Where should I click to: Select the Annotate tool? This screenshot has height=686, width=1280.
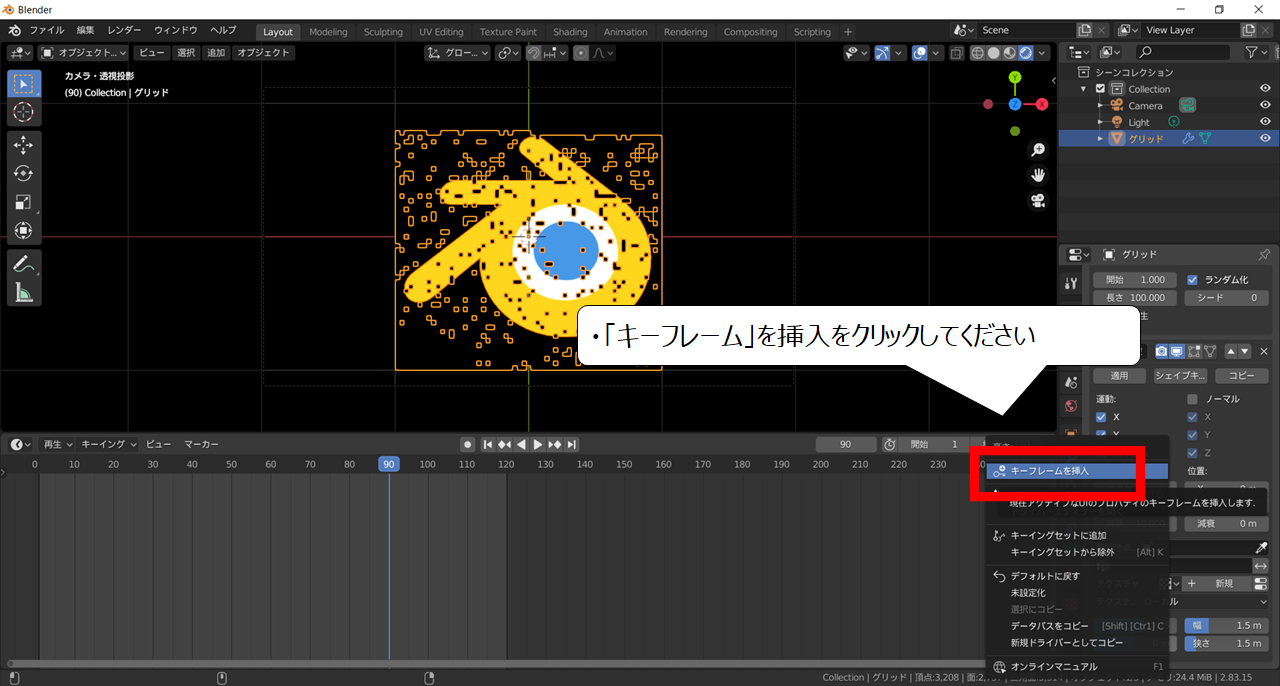(x=23, y=264)
